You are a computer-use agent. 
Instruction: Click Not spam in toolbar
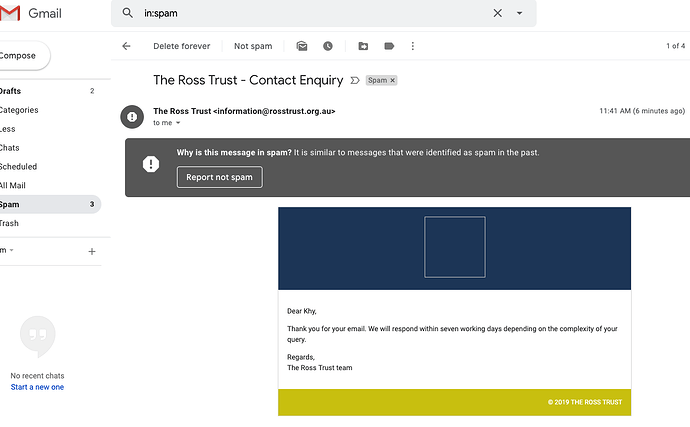(x=253, y=46)
